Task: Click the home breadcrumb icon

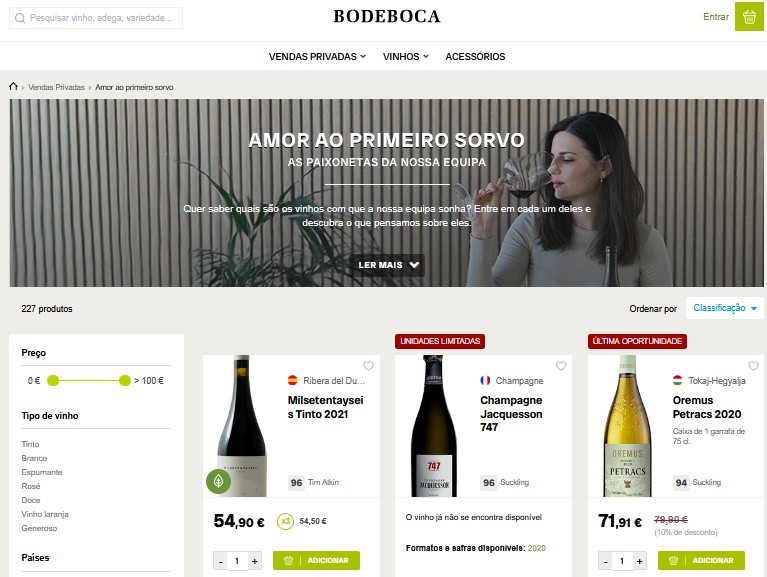Action: pyautogui.click(x=13, y=87)
